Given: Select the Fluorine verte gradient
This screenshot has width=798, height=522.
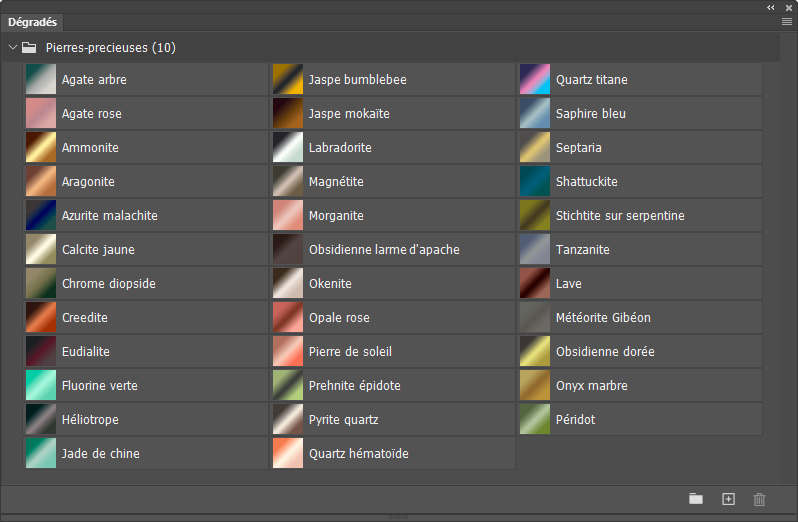Looking at the screenshot, I should [40, 386].
